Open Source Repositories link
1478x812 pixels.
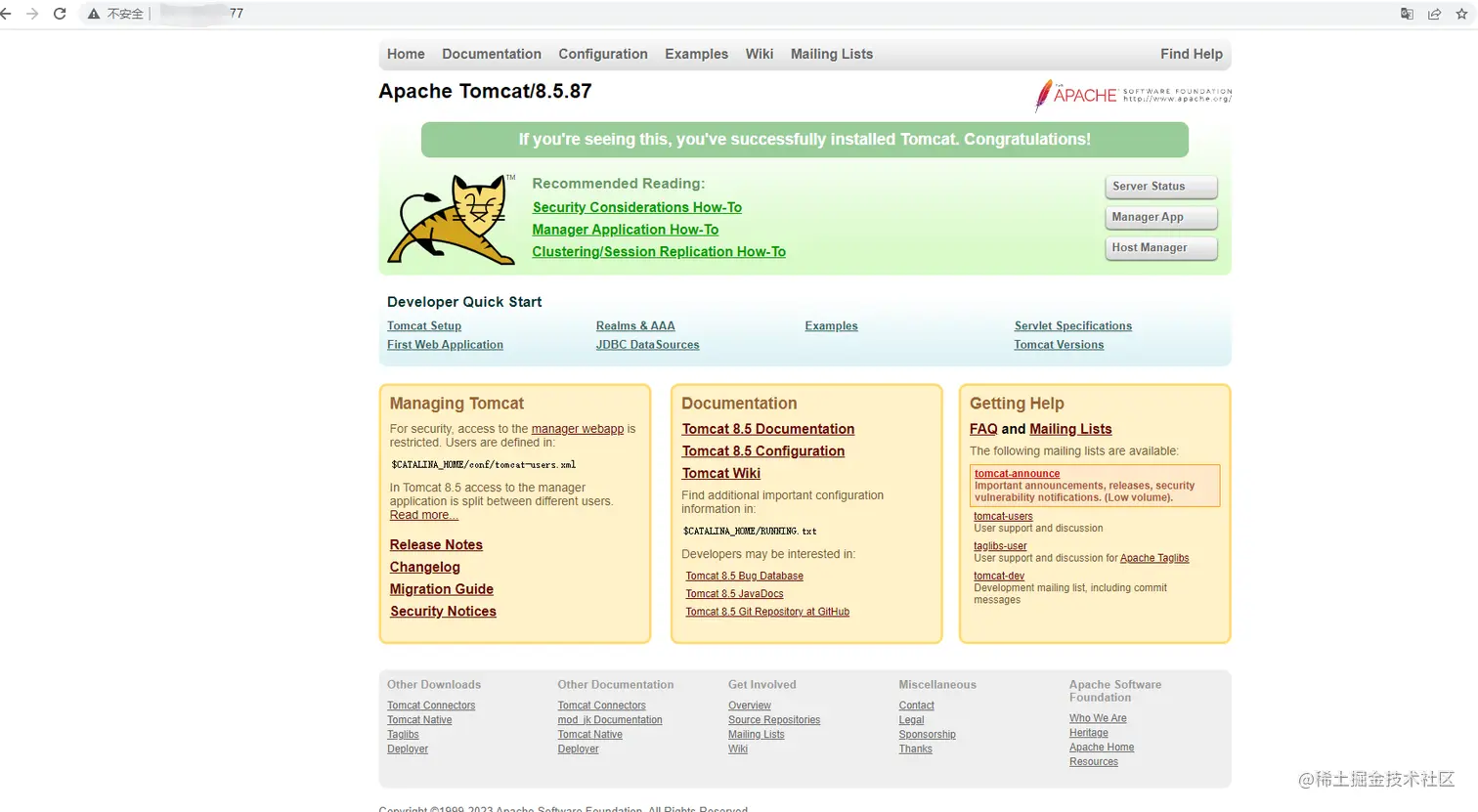774,720
